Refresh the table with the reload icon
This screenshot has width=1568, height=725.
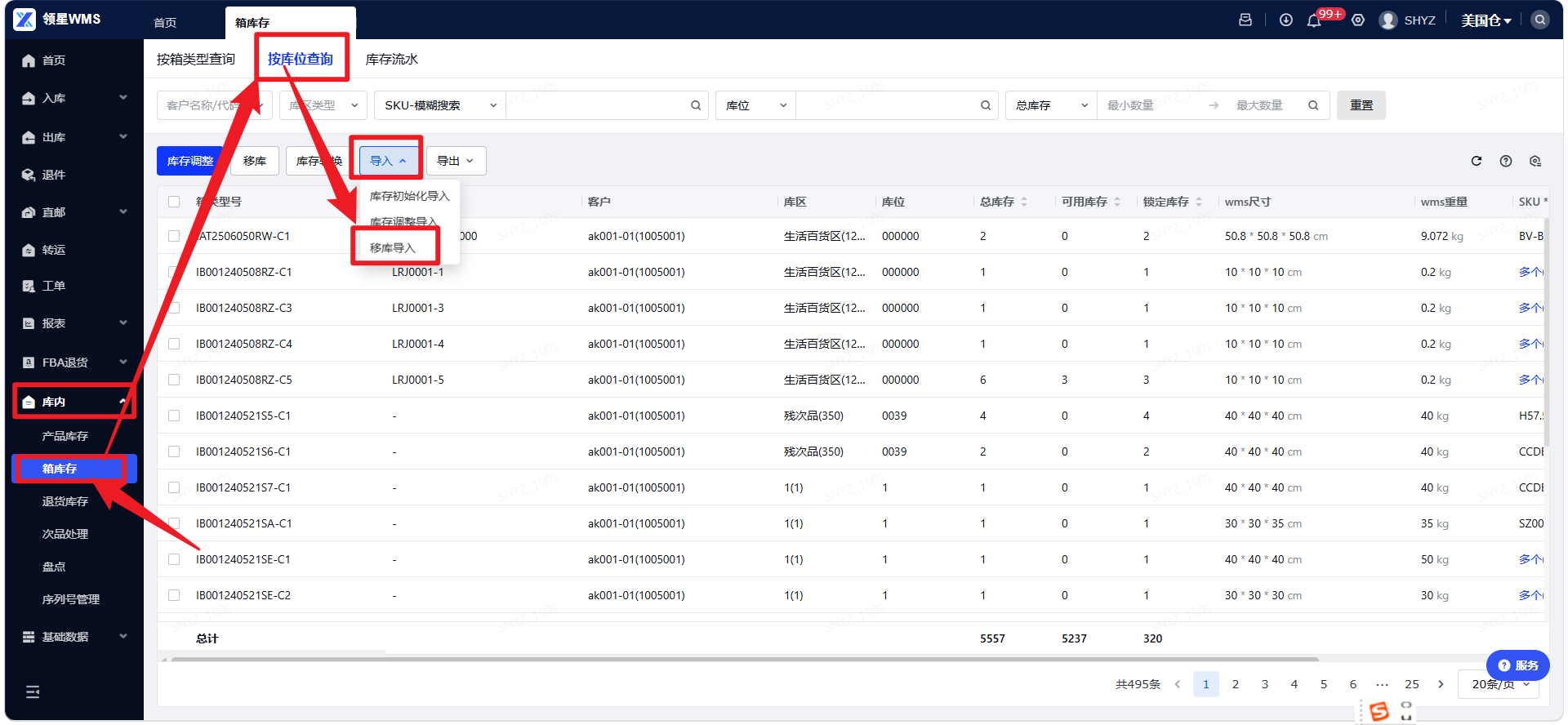(1477, 161)
